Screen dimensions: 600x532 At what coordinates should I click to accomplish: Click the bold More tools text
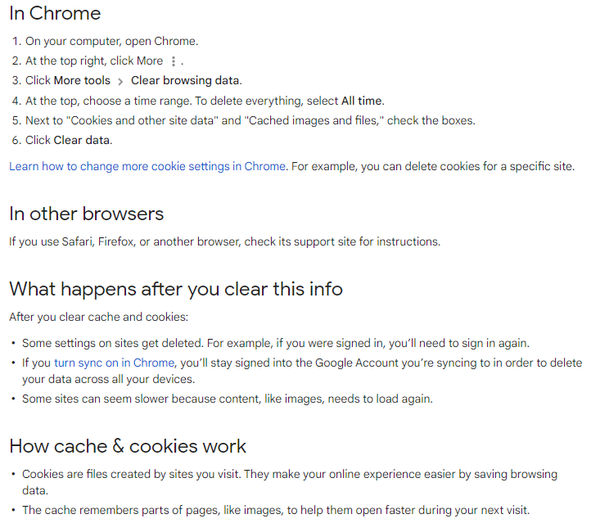(82, 80)
